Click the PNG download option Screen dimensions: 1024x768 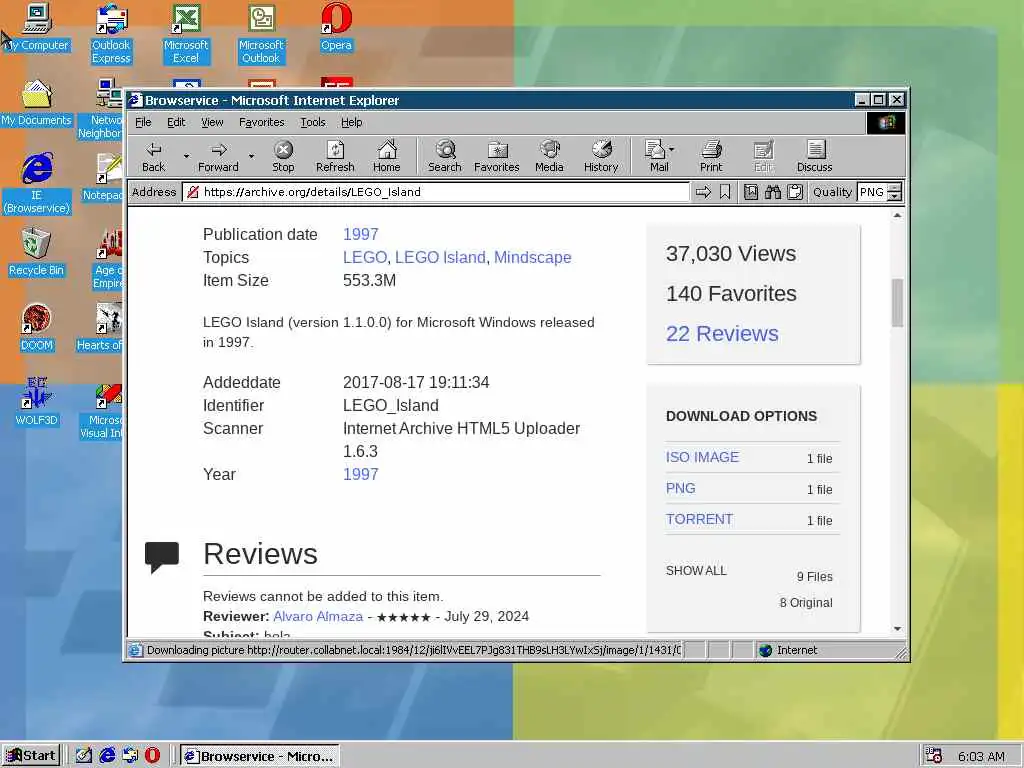[680, 488]
